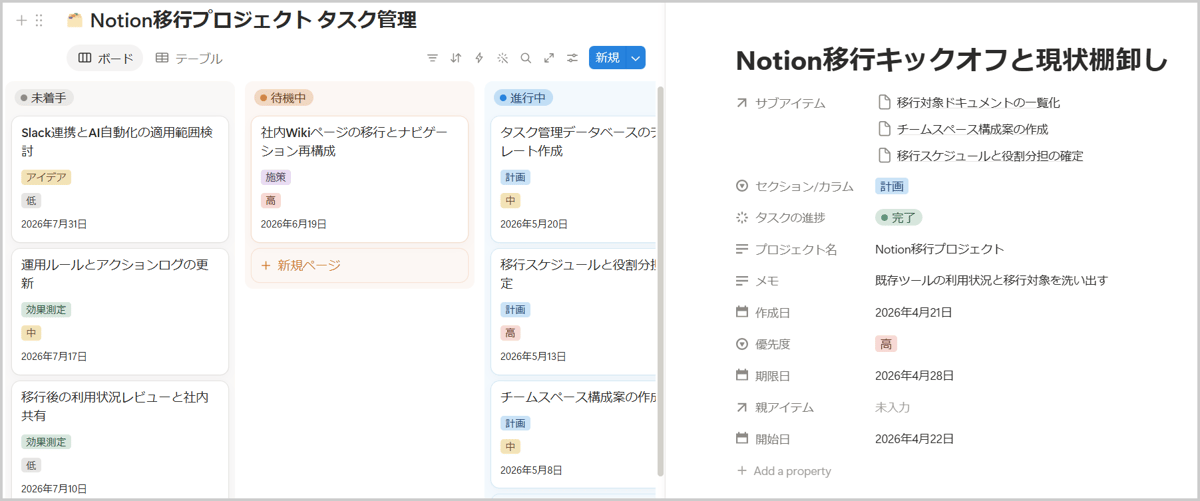
Task: Click the 優先度 select property icon
Action: pyautogui.click(x=742, y=344)
